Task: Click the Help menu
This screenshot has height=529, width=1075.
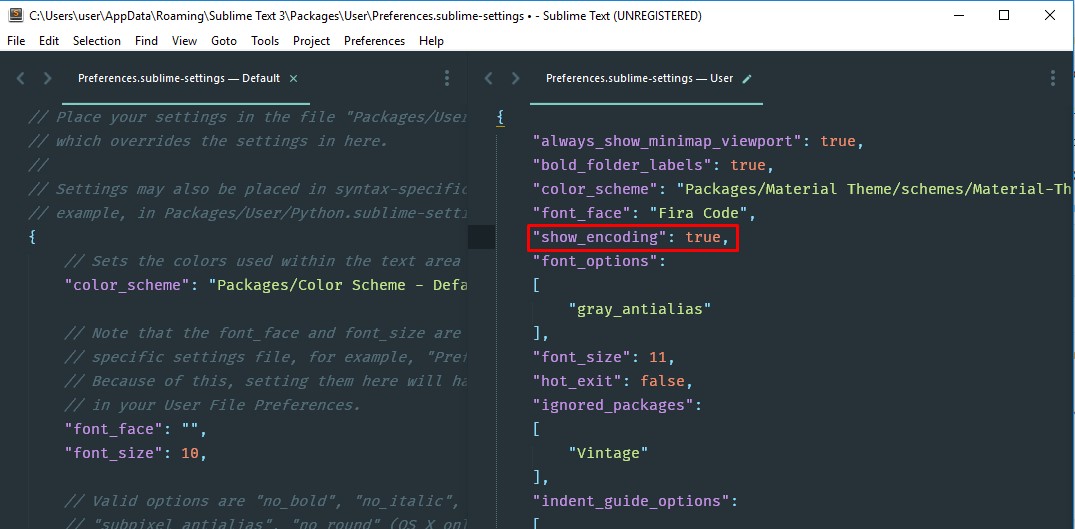Action: click(431, 41)
